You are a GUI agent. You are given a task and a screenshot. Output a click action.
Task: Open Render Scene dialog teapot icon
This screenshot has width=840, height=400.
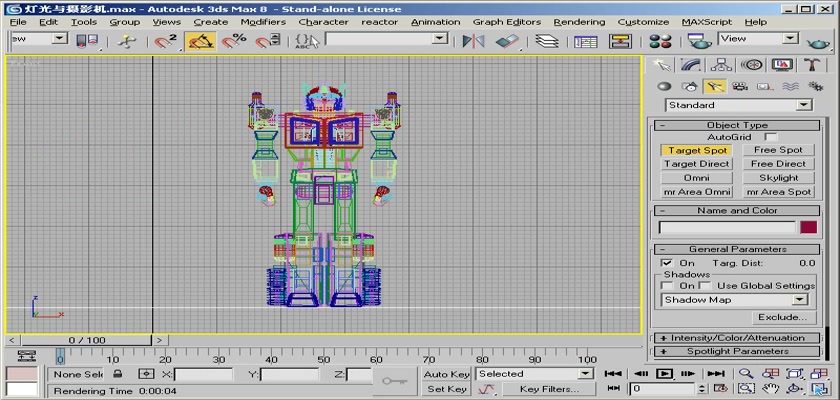(x=699, y=41)
